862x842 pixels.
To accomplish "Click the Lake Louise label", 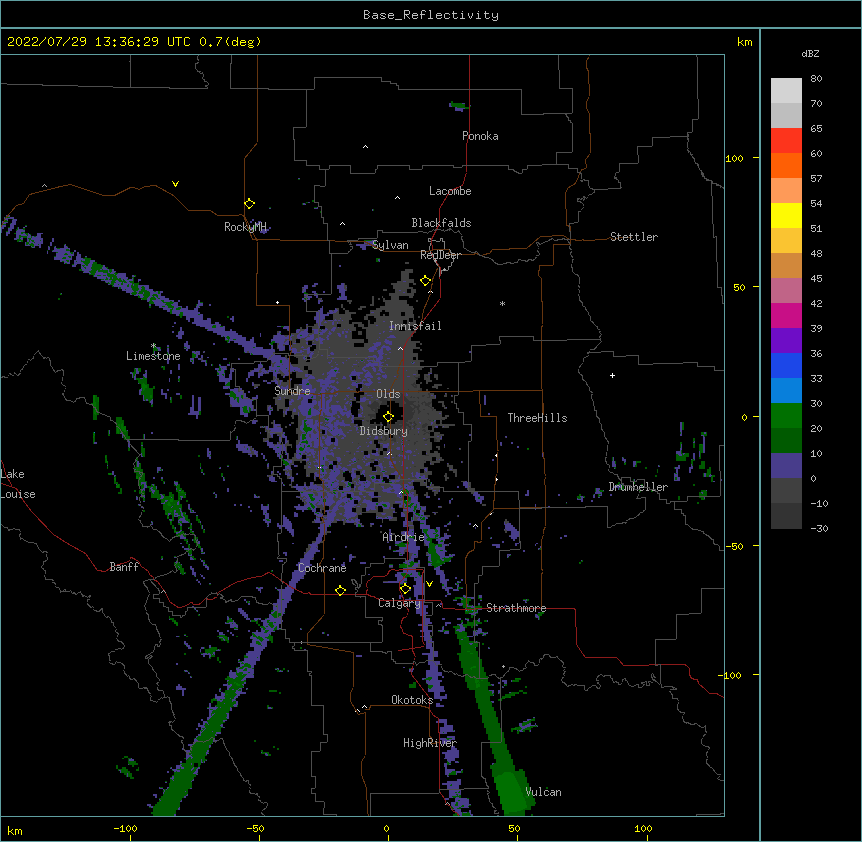I will [x=18, y=484].
